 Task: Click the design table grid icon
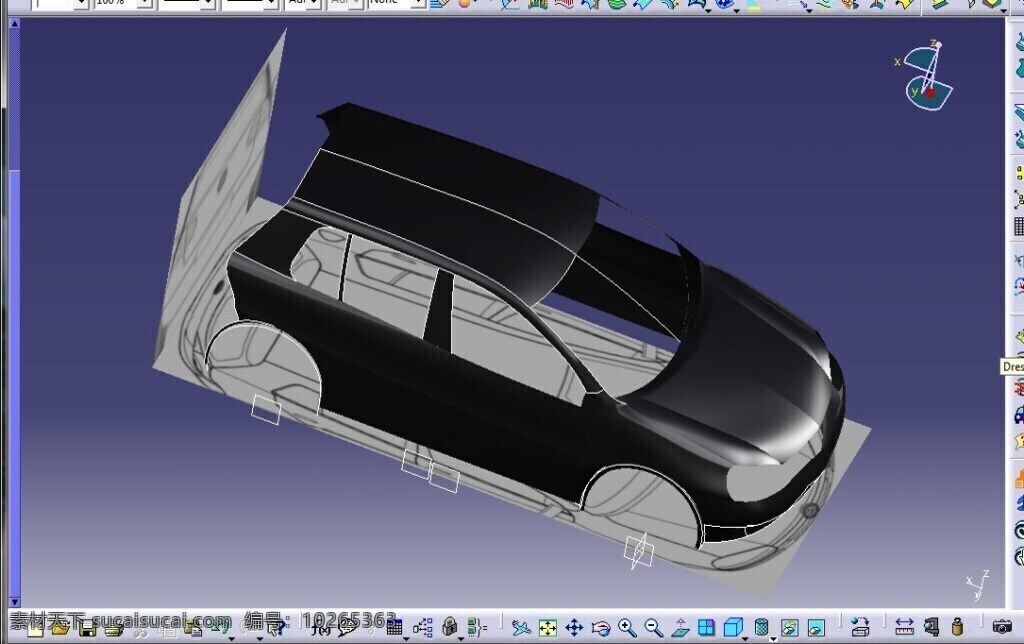[x=394, y=628]
